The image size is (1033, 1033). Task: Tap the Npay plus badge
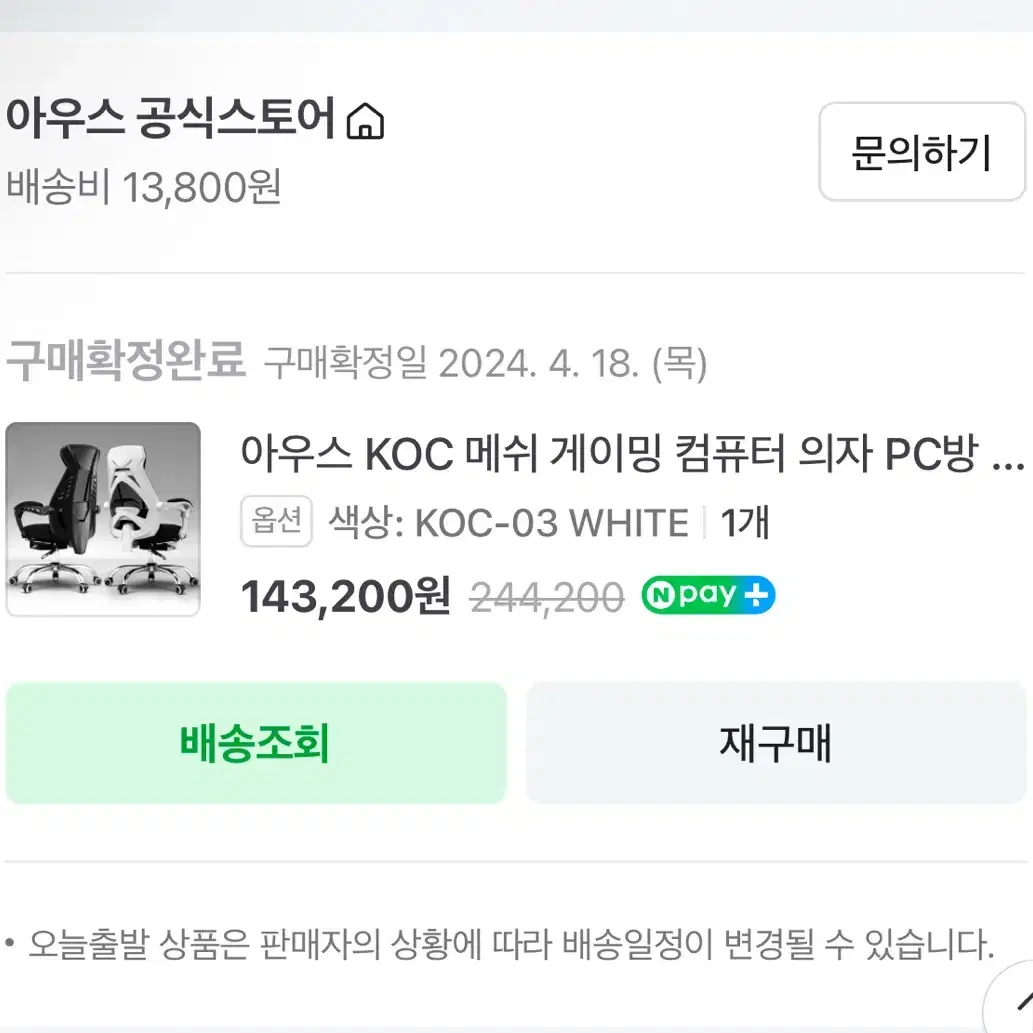[x=708, y=595]
